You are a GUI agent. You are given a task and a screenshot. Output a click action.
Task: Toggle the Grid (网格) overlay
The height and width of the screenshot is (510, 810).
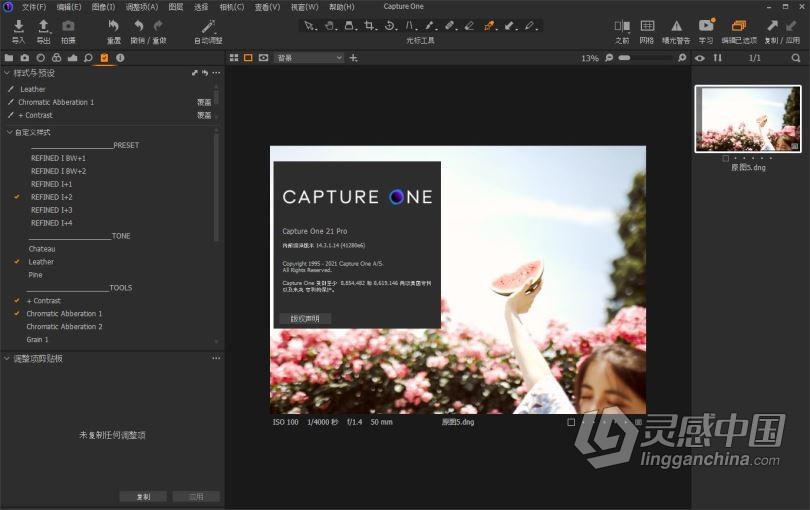pos(647,25)
